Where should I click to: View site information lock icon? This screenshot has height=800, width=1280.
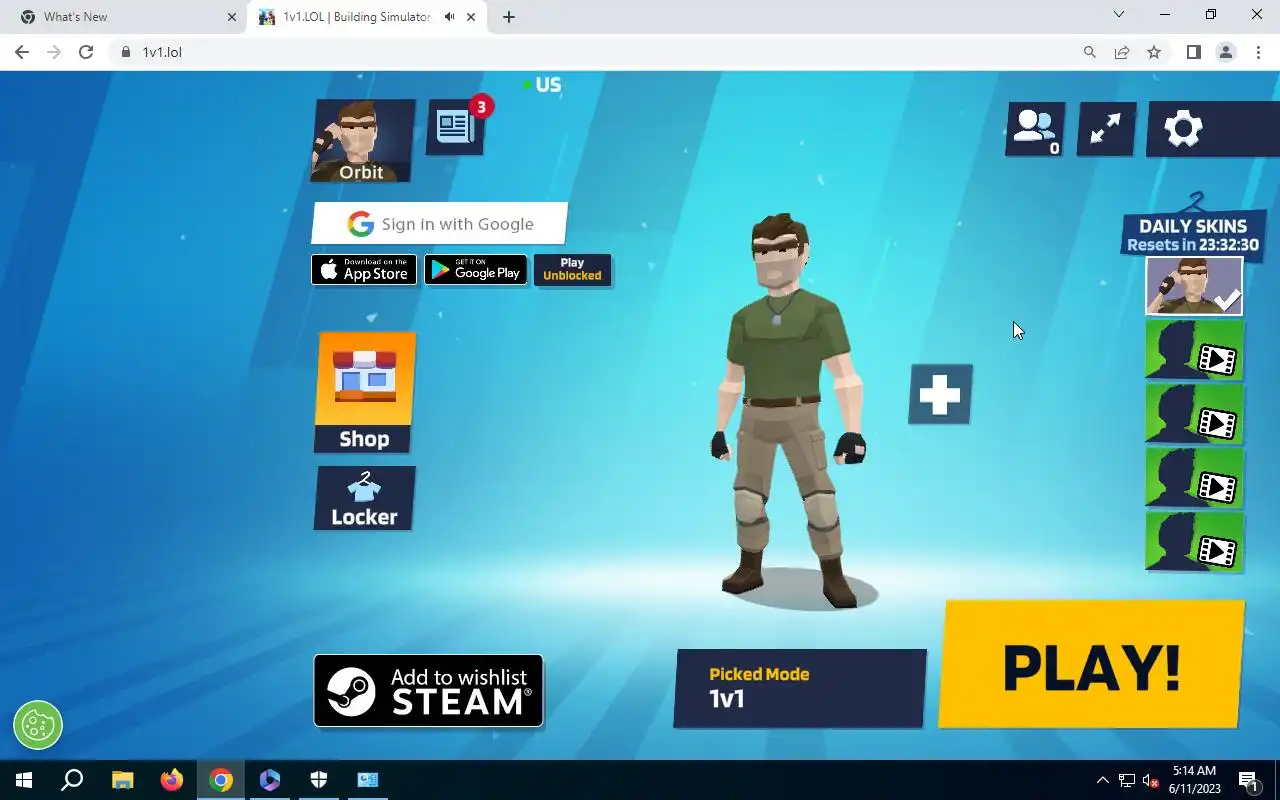(126, 52)
